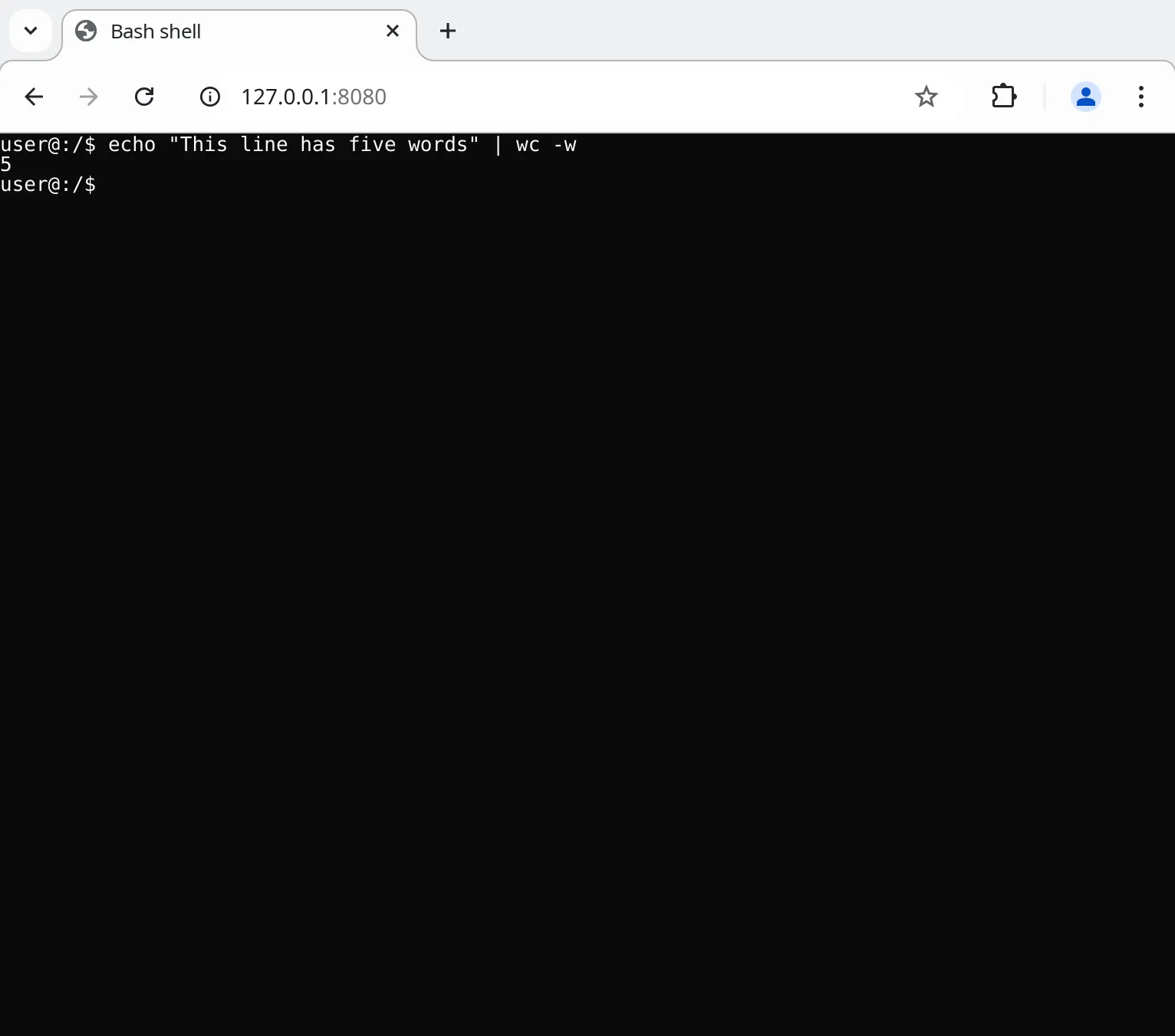Open the three-dot browser menu

click(x=1140, y=97)
